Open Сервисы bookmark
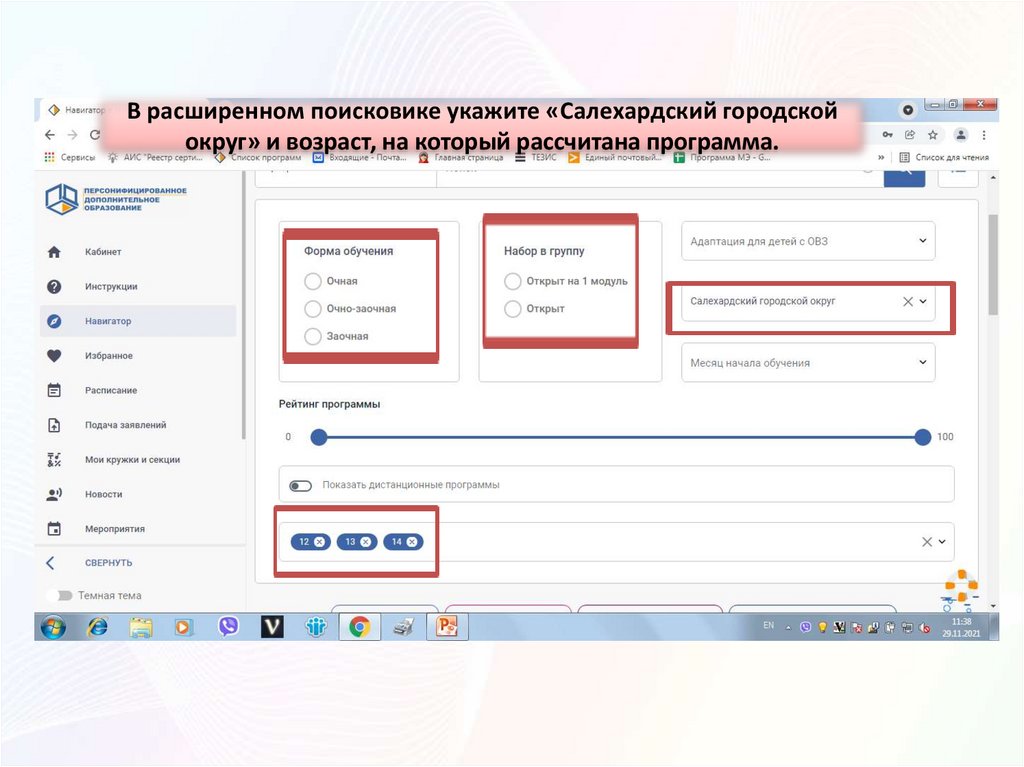Image resolution: width=1024 pixels, height=767 pixels. [70, 157]
